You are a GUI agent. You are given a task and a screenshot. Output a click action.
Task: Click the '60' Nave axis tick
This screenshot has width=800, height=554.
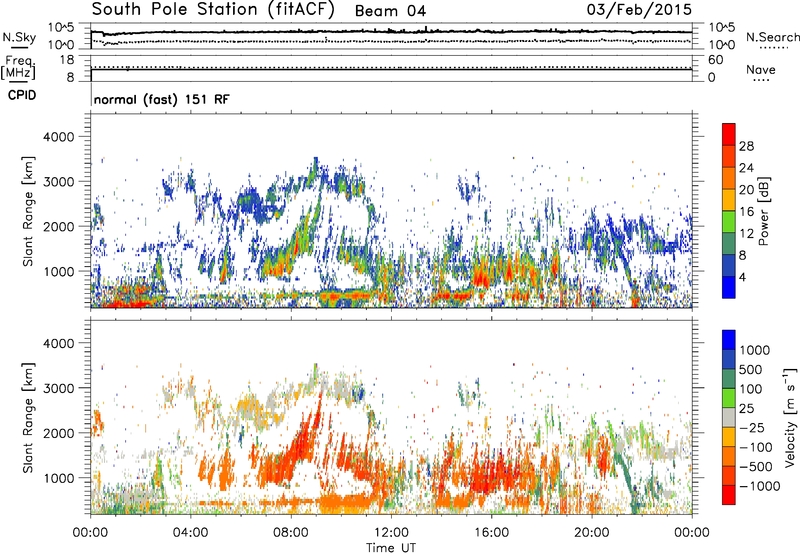point(715,60)
